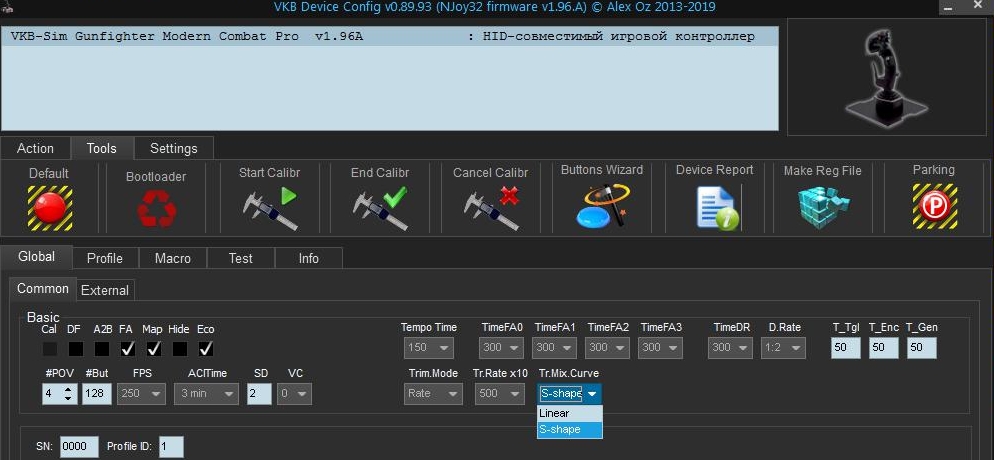Increase the #POV value with up arrow
Screen dimensions: 994x460
(67, 389)
